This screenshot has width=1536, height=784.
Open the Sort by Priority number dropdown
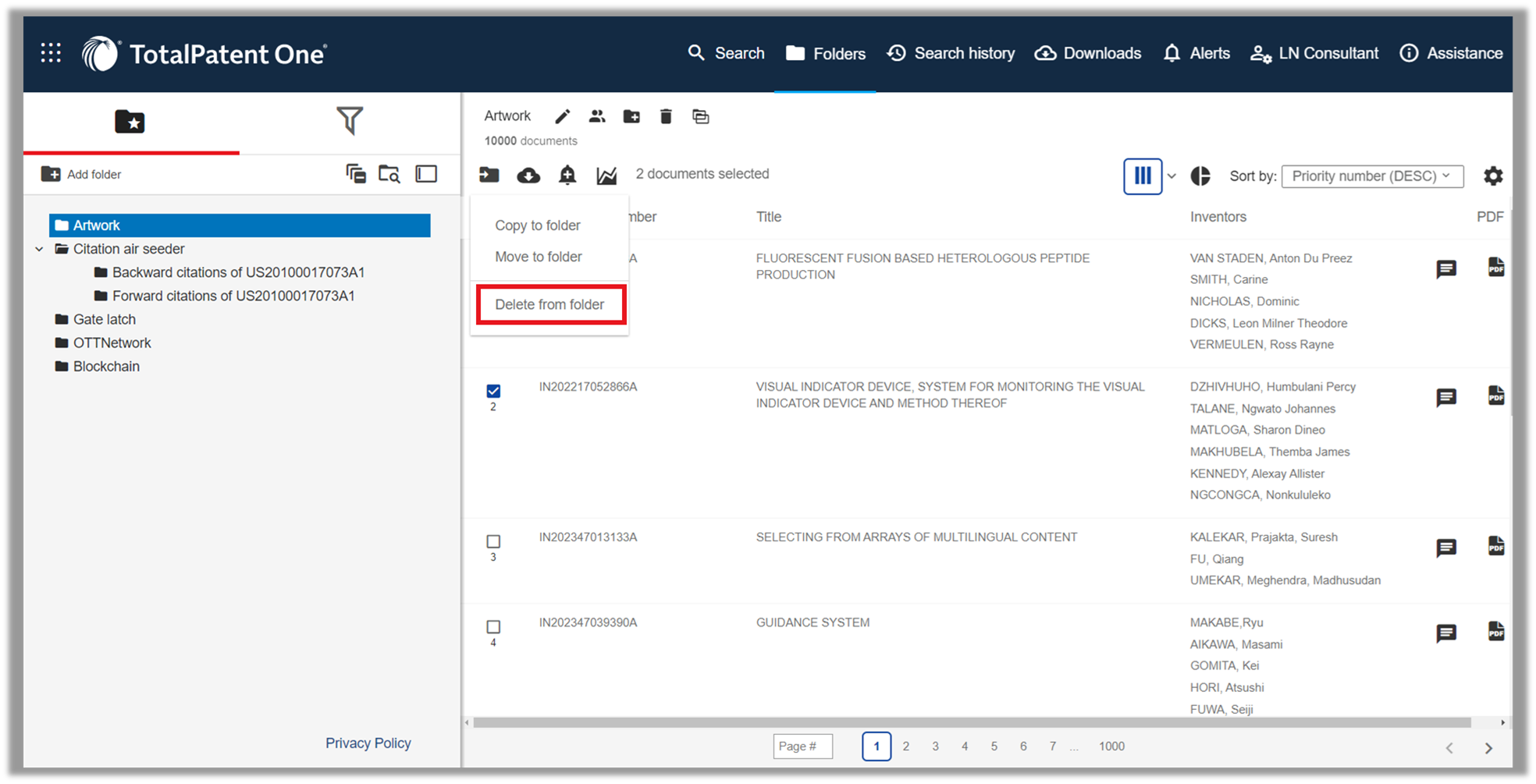click(x=1372, y=176)
